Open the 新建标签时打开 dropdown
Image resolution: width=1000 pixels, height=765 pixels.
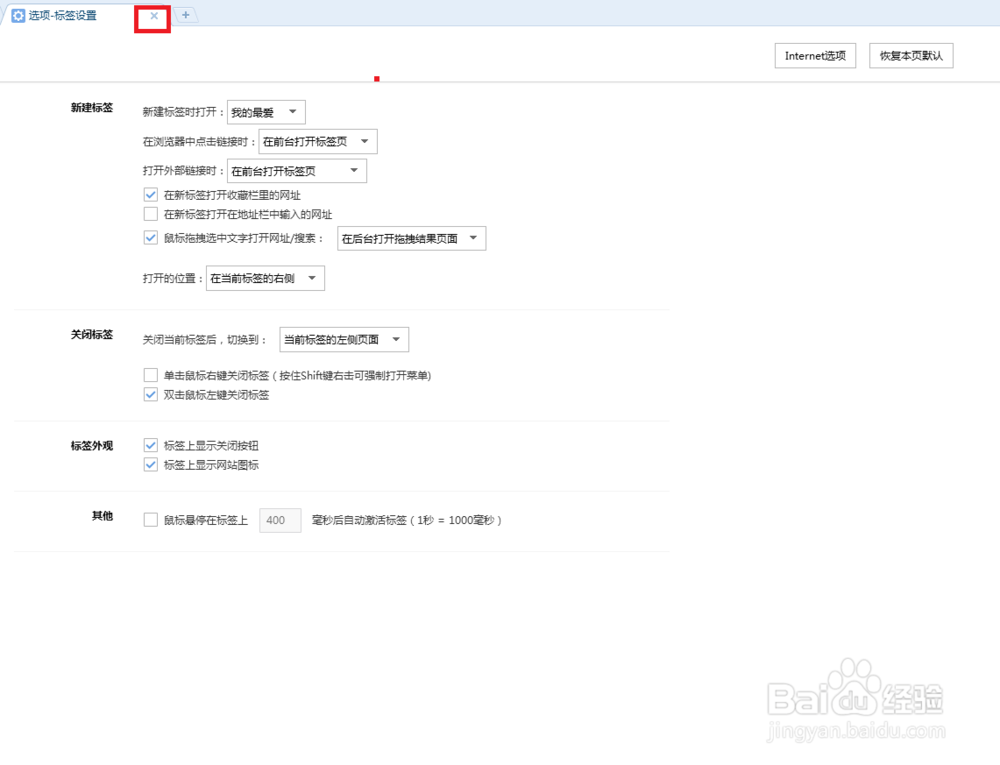265,111
